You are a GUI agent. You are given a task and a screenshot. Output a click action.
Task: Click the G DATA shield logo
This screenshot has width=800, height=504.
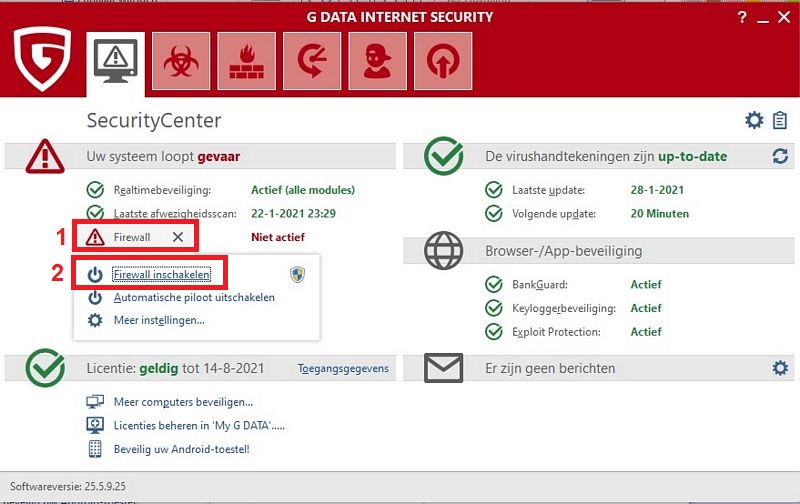pyautogui.click(x=42, y=59)
